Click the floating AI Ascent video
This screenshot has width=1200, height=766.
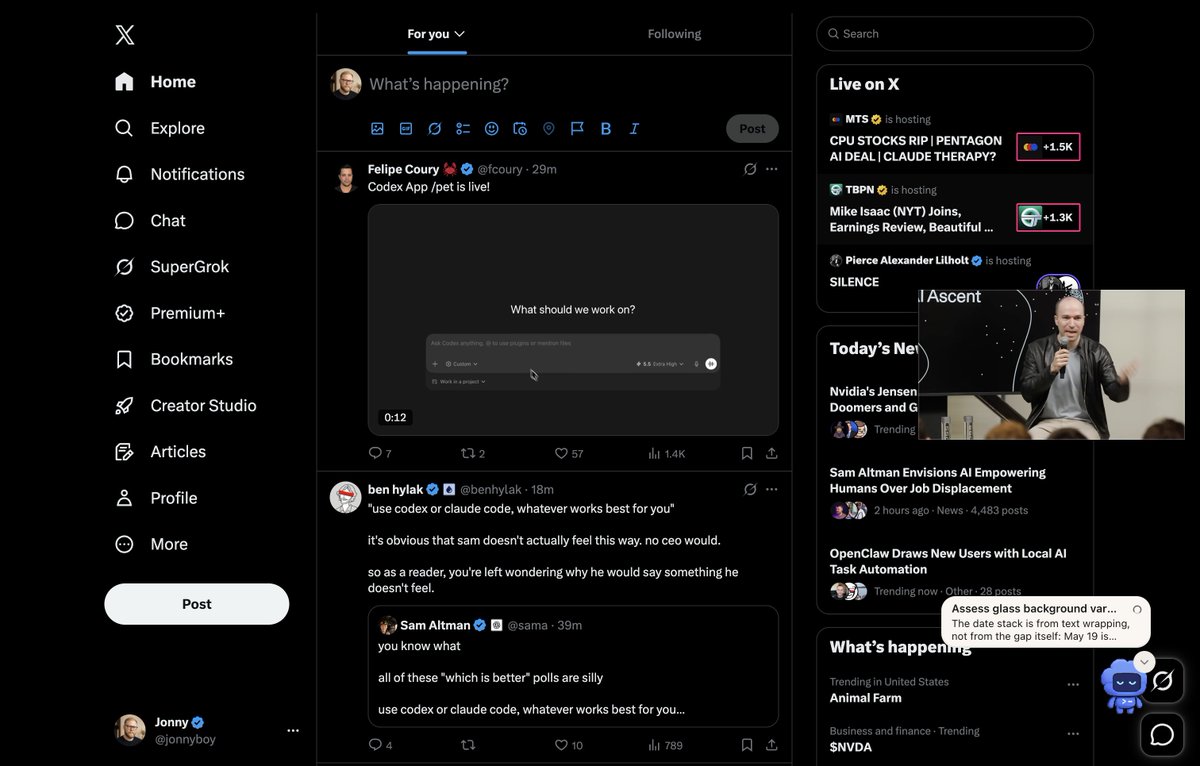[1051, 365]
